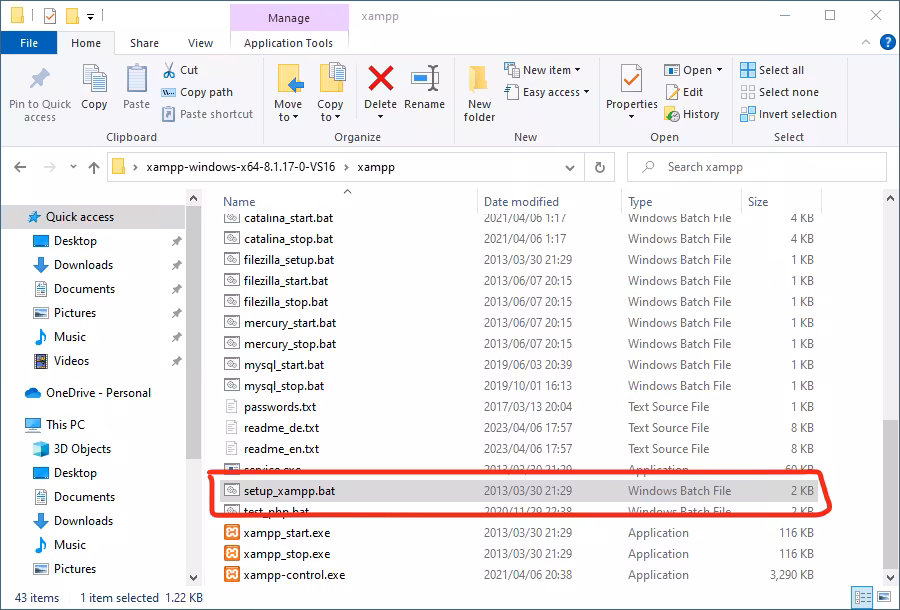This screenshot has width=900, height=610.
Task: Expand the New item dropdown
Action: click(577, 70)
